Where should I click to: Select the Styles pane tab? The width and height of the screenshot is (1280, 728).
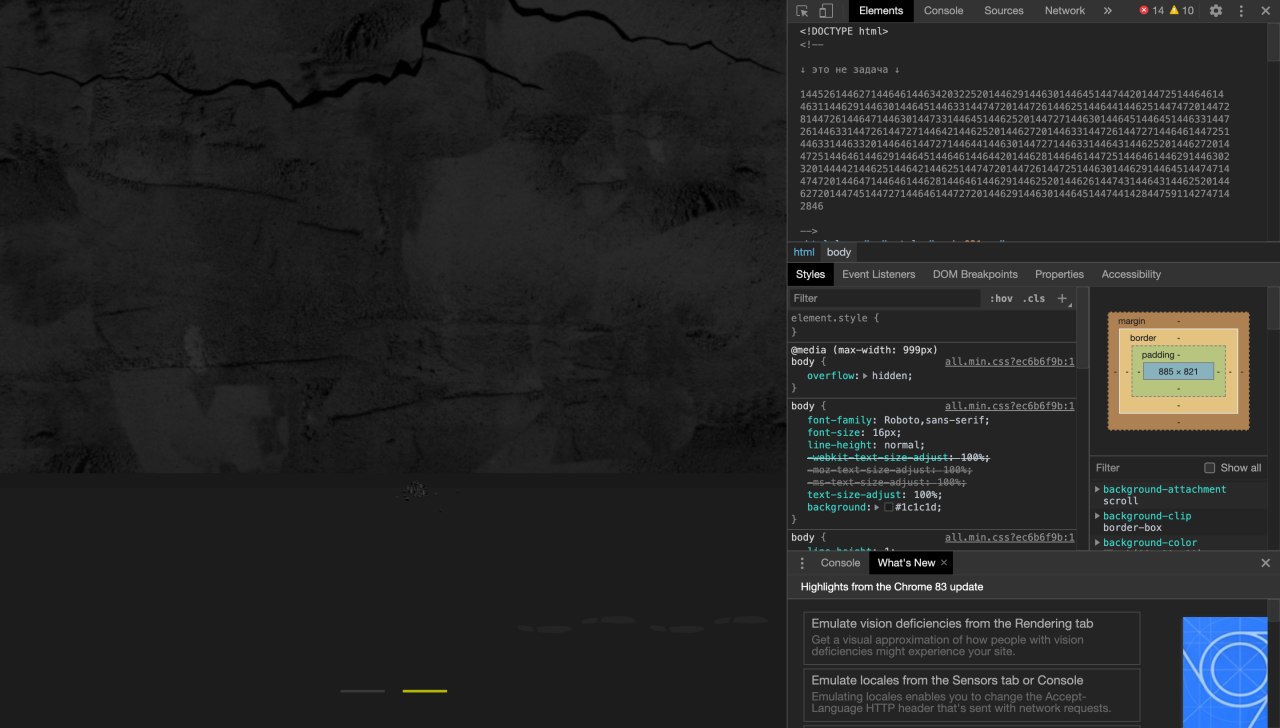tap(810, 274)
